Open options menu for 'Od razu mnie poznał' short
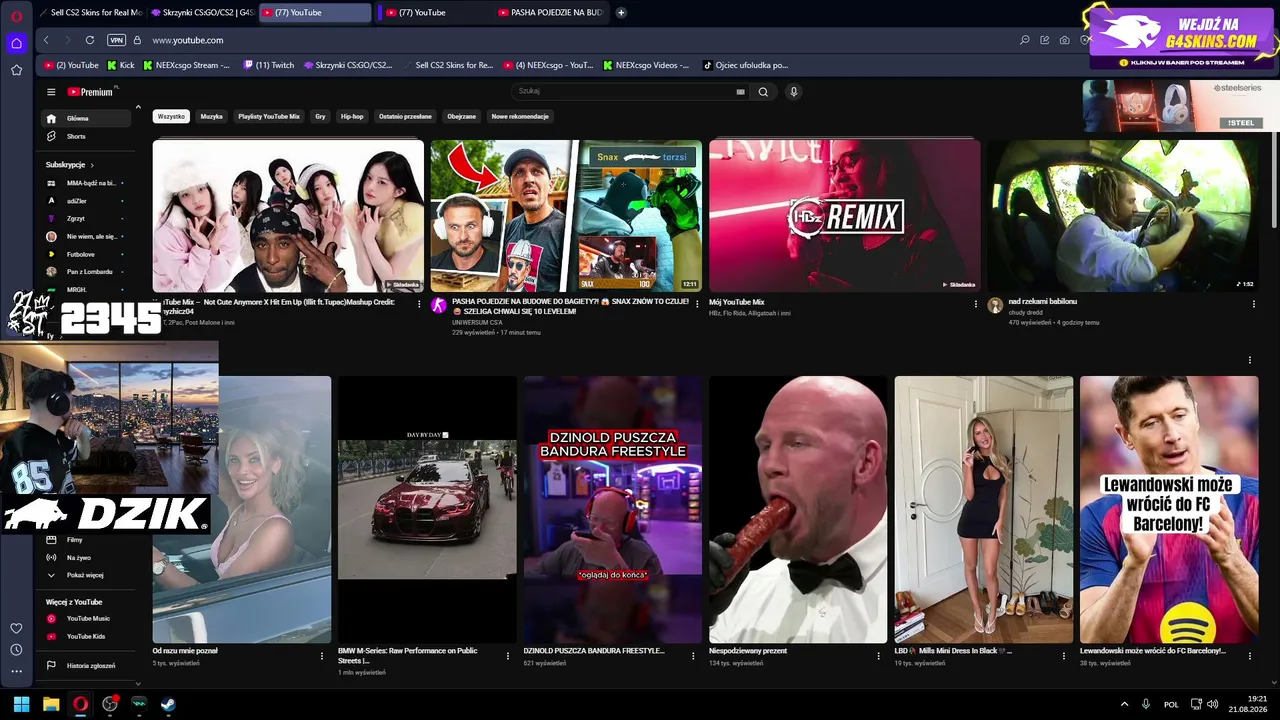The height and width of the screenshot is (720, 1280). click(322, 656)
